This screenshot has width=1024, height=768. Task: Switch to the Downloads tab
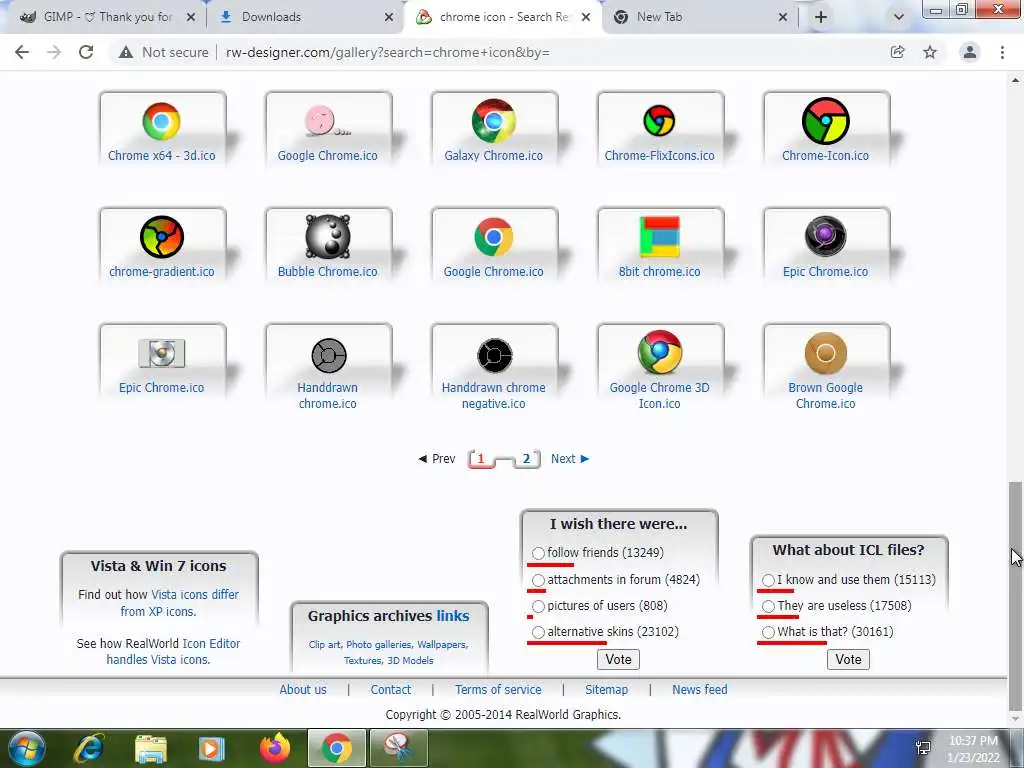point(306,17)
